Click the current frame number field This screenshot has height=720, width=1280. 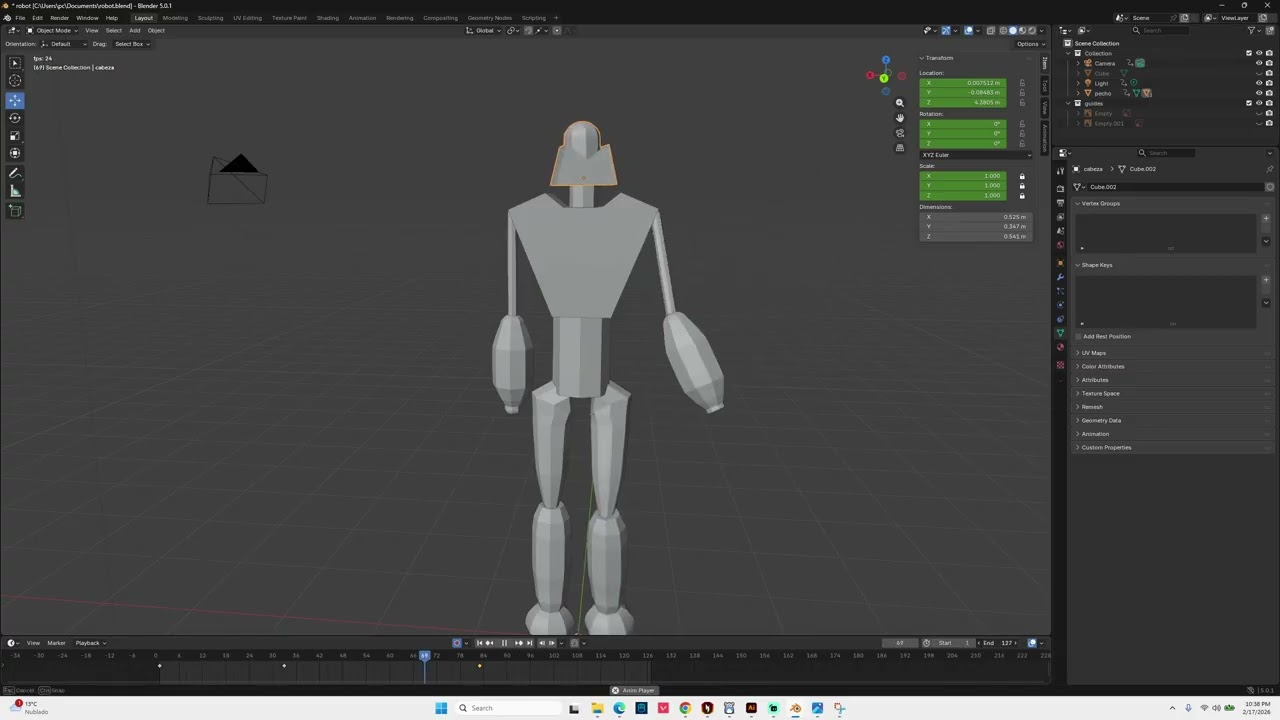pyautogui.click(x=900, y=643)
